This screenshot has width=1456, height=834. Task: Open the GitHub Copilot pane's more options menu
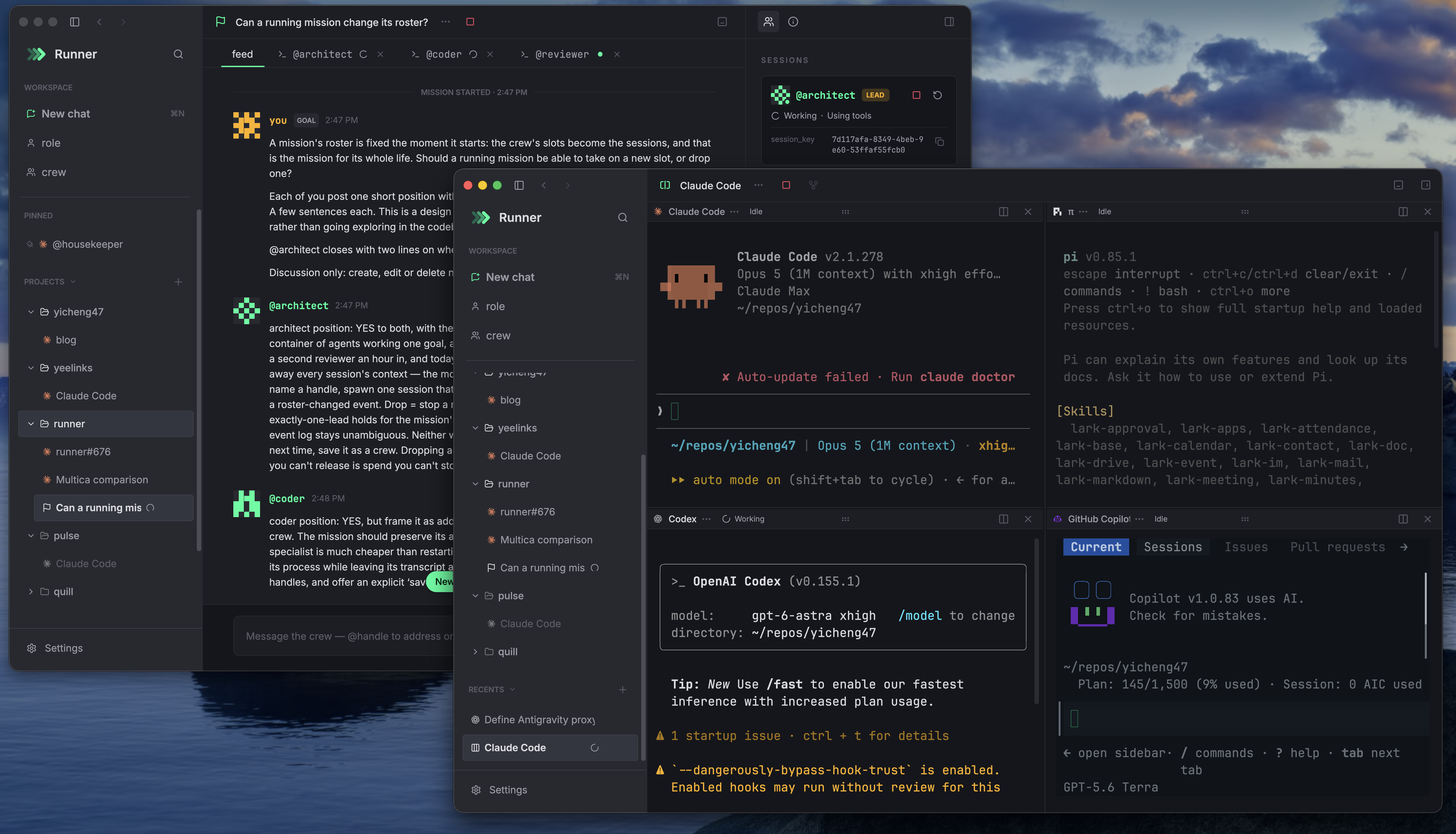[x=1139, y=518]
